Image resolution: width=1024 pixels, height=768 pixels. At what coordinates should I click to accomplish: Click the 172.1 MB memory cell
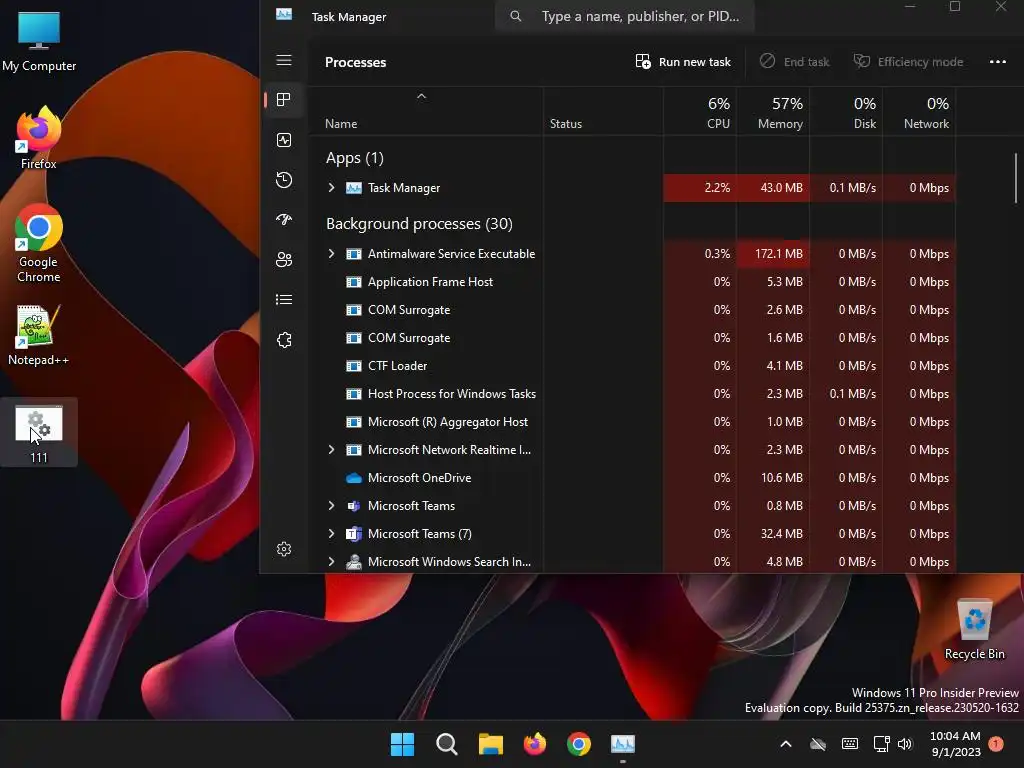coord(773,253)
